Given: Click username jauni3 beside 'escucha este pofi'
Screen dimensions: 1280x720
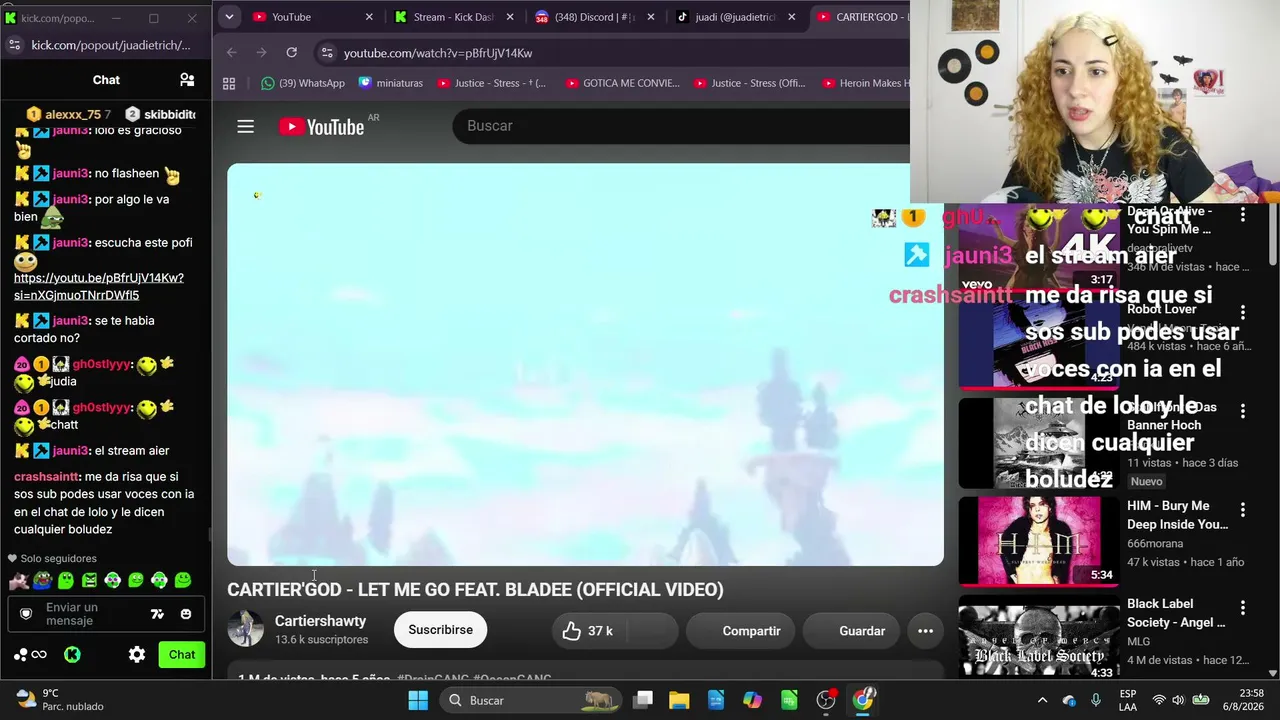Looking at the screenshot, I should pyautogui.click(x=71, y=243).
